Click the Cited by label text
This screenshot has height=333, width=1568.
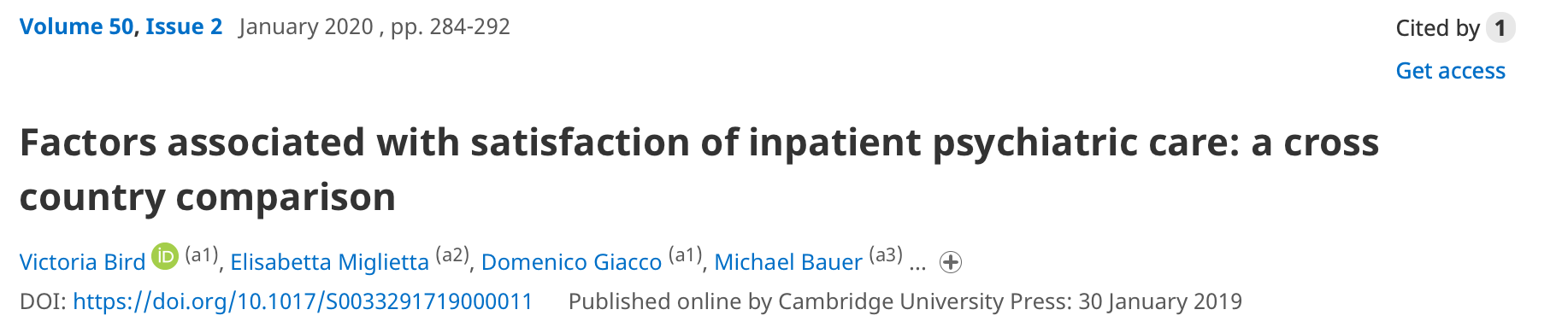pyautogui.click(x=1437, y=28)
